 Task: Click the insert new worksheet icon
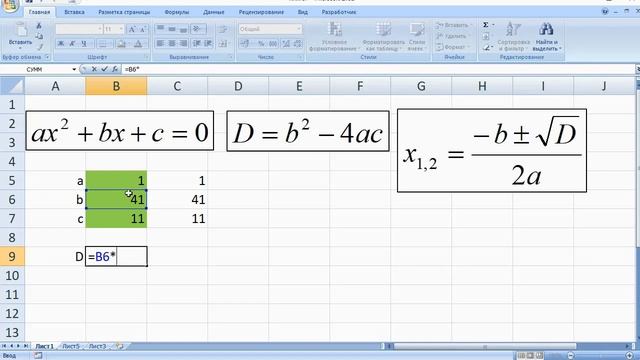(119, 346)
